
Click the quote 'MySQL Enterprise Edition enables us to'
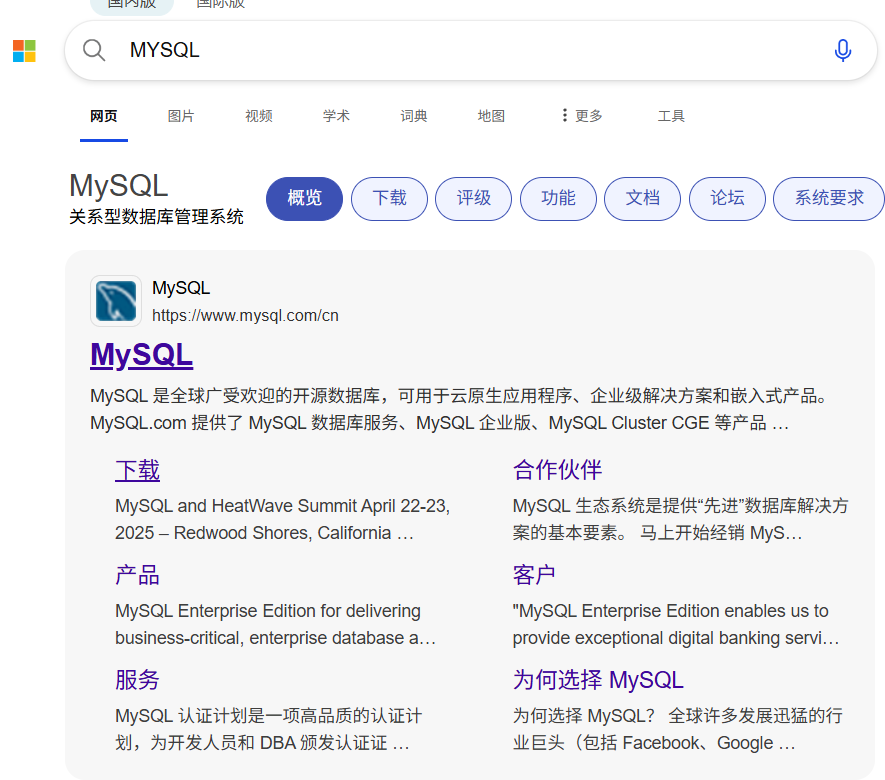coord(671,611)
